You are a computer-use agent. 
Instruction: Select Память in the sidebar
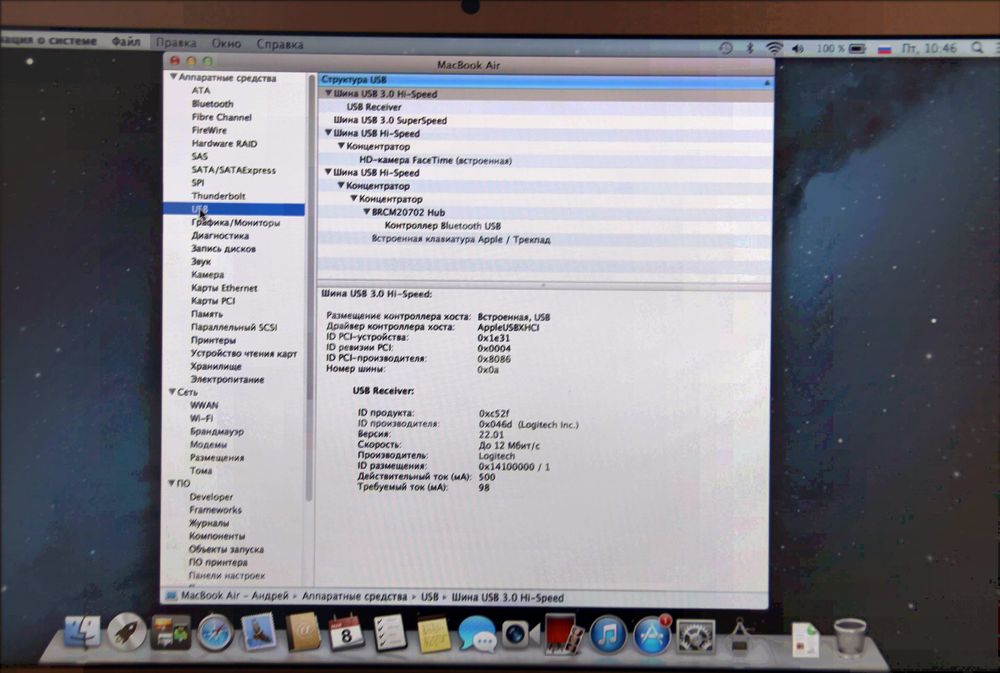tap(207, 314)
